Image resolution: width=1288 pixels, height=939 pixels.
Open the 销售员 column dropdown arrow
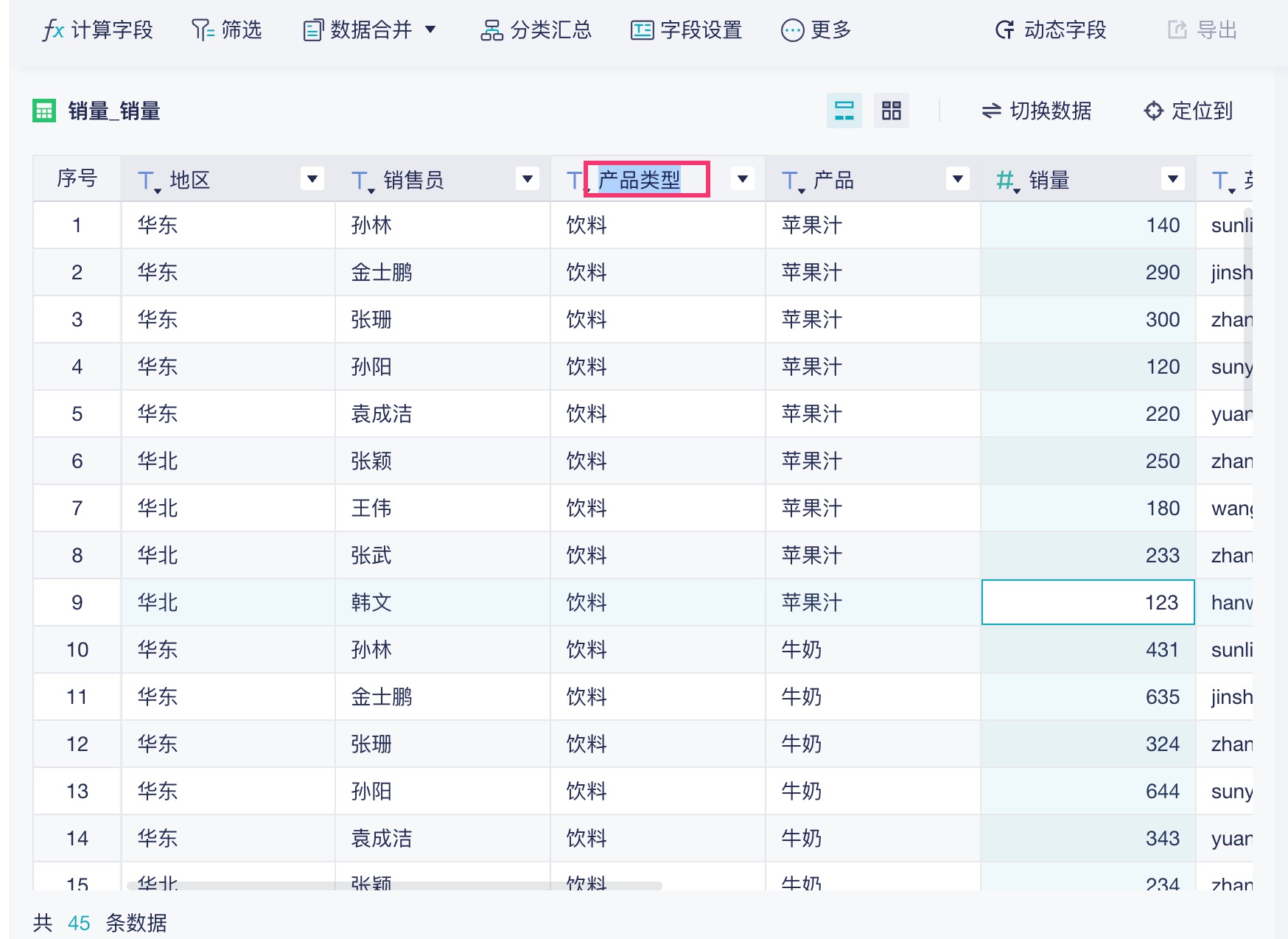(x=528, y=179)
